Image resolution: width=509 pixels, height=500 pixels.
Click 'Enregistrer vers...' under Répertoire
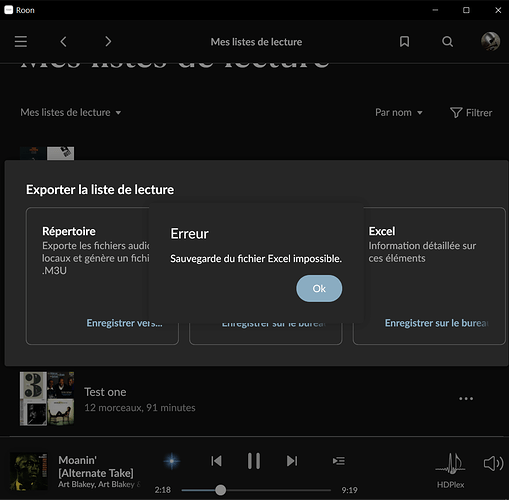(125, 323)
